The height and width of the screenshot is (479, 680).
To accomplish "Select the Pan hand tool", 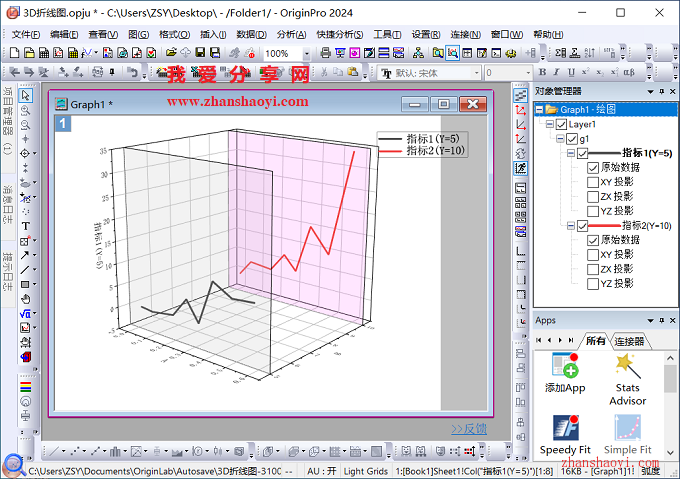I will [26, 299].
